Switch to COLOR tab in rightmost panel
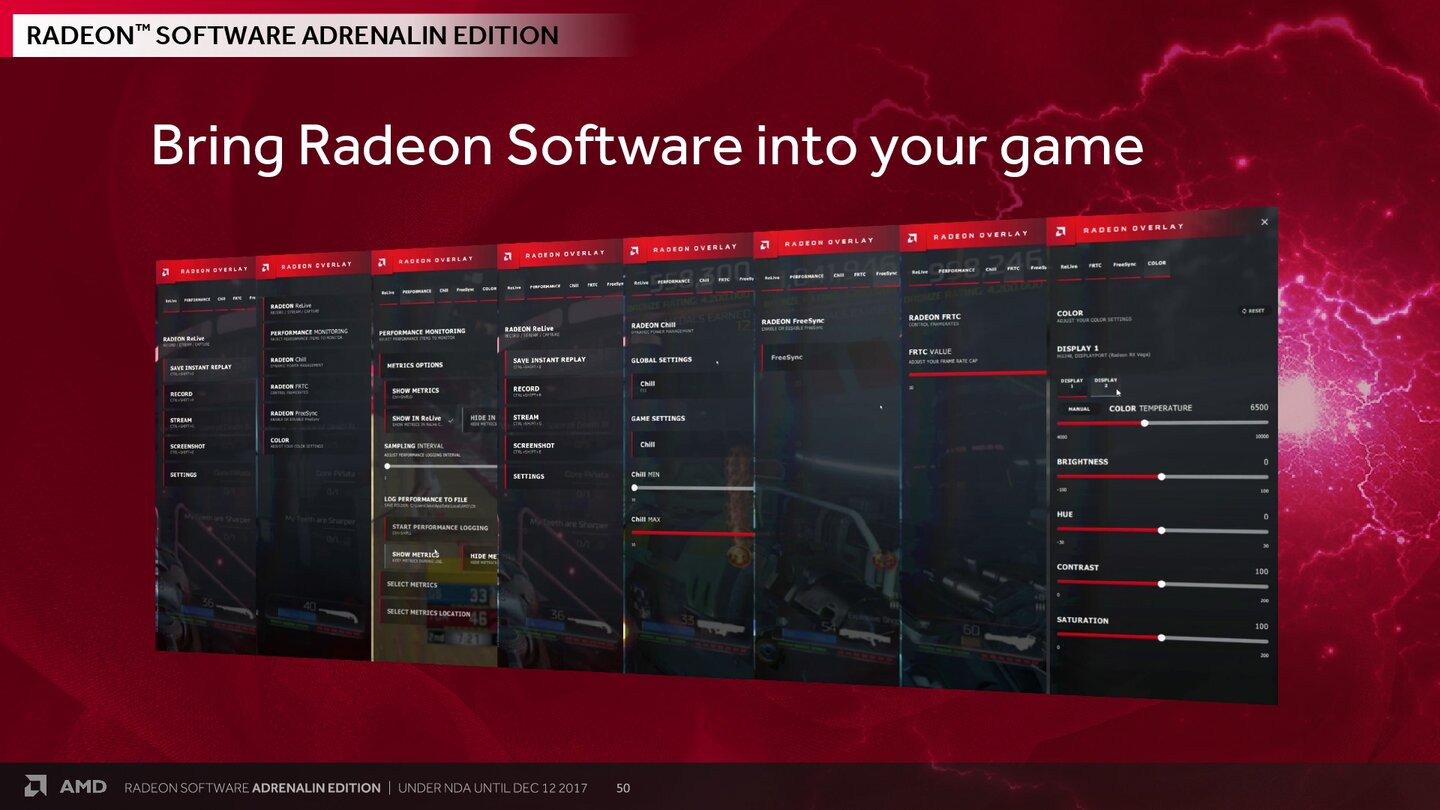1440x810 pixels. (x=1156, y=264)
